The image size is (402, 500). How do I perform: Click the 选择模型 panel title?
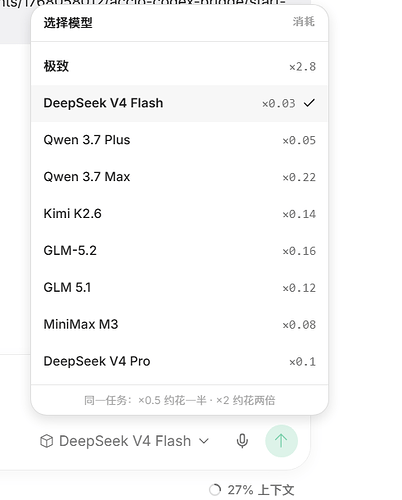pos(68,23)
